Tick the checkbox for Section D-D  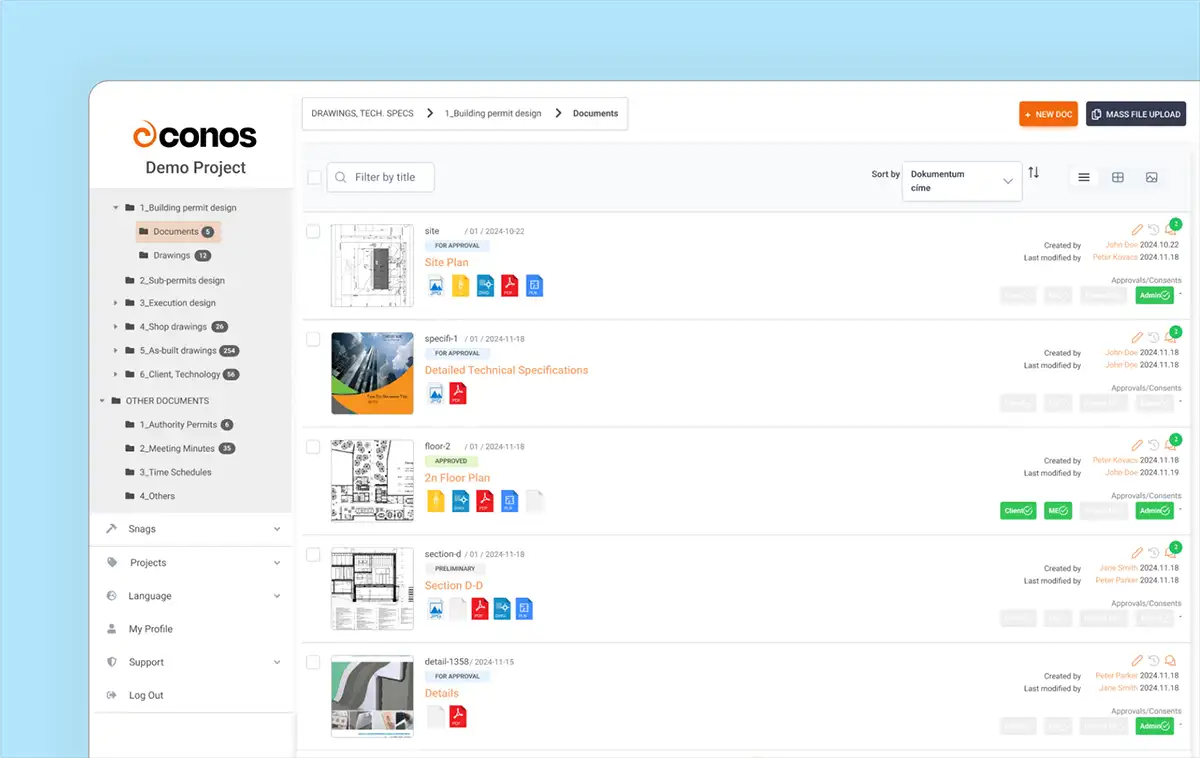[313, 554]
